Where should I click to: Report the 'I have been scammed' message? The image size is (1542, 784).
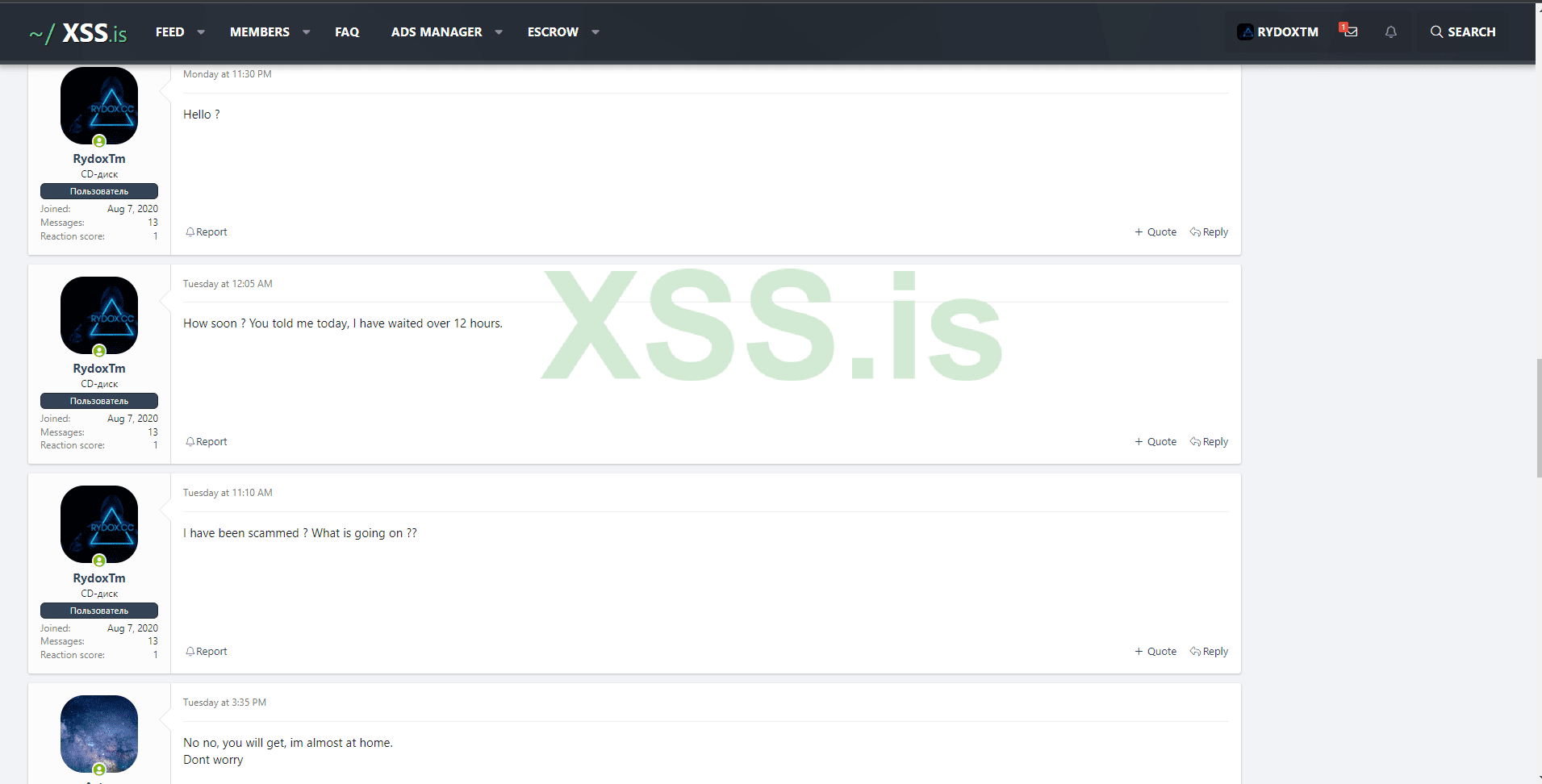(x=207, y=652)
